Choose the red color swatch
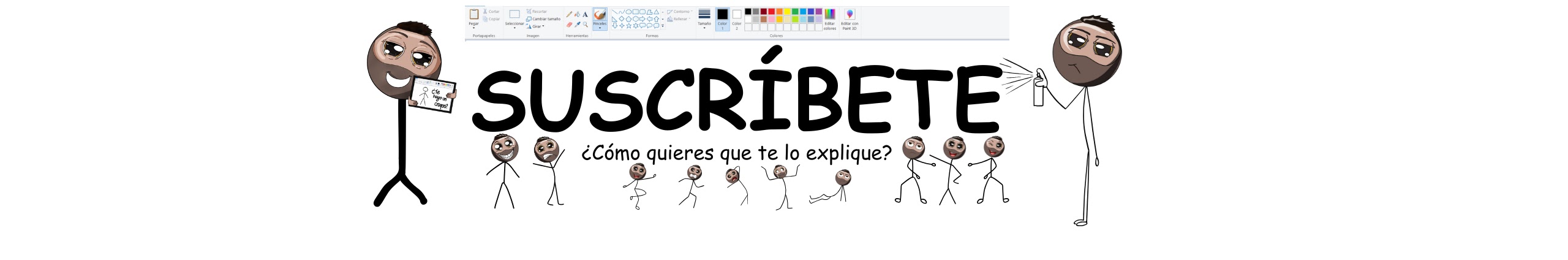The height and width of the screenshot is (260, 1568). [771, 12]
